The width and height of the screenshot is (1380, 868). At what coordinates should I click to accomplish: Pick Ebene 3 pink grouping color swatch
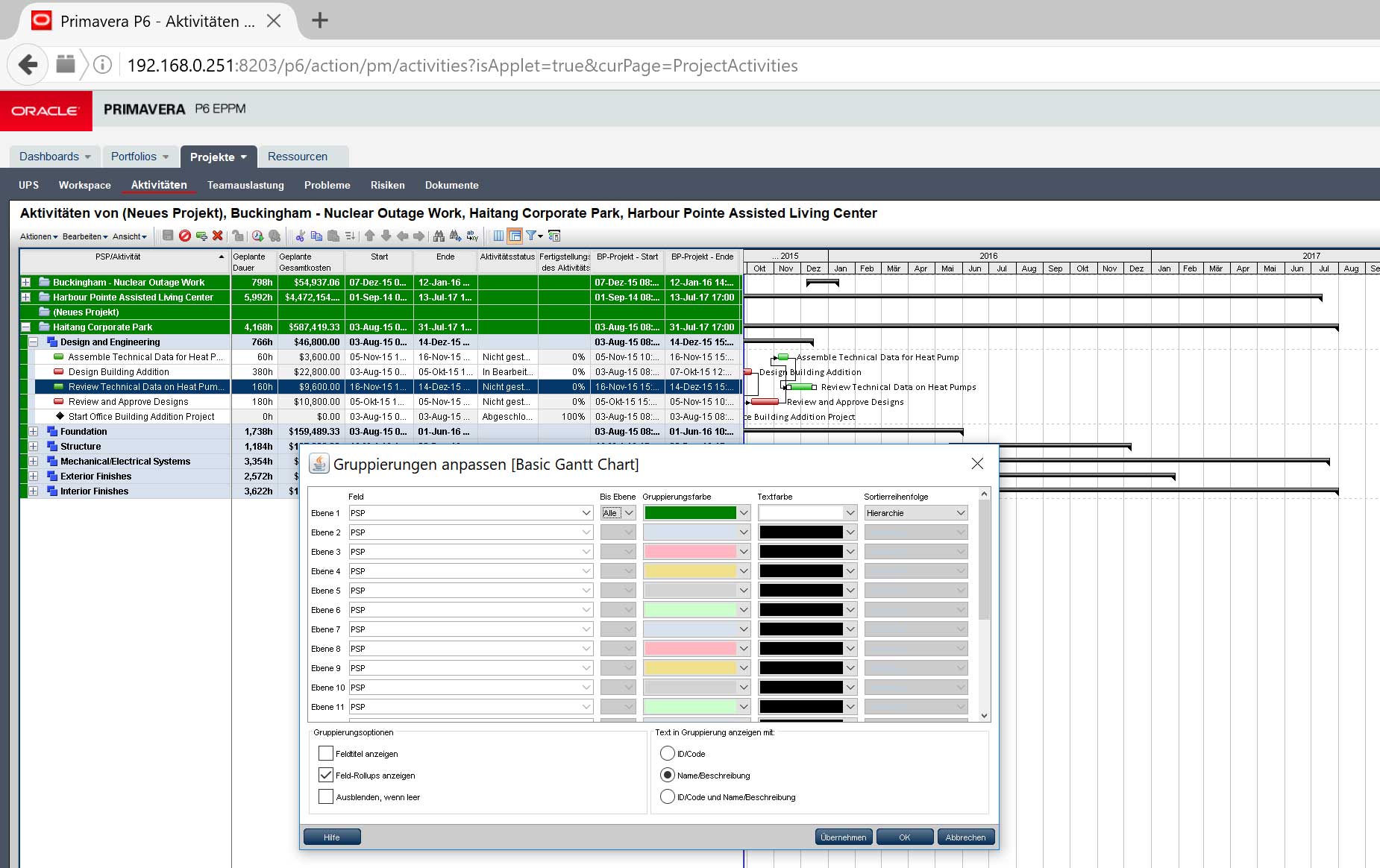click(690, 551)
